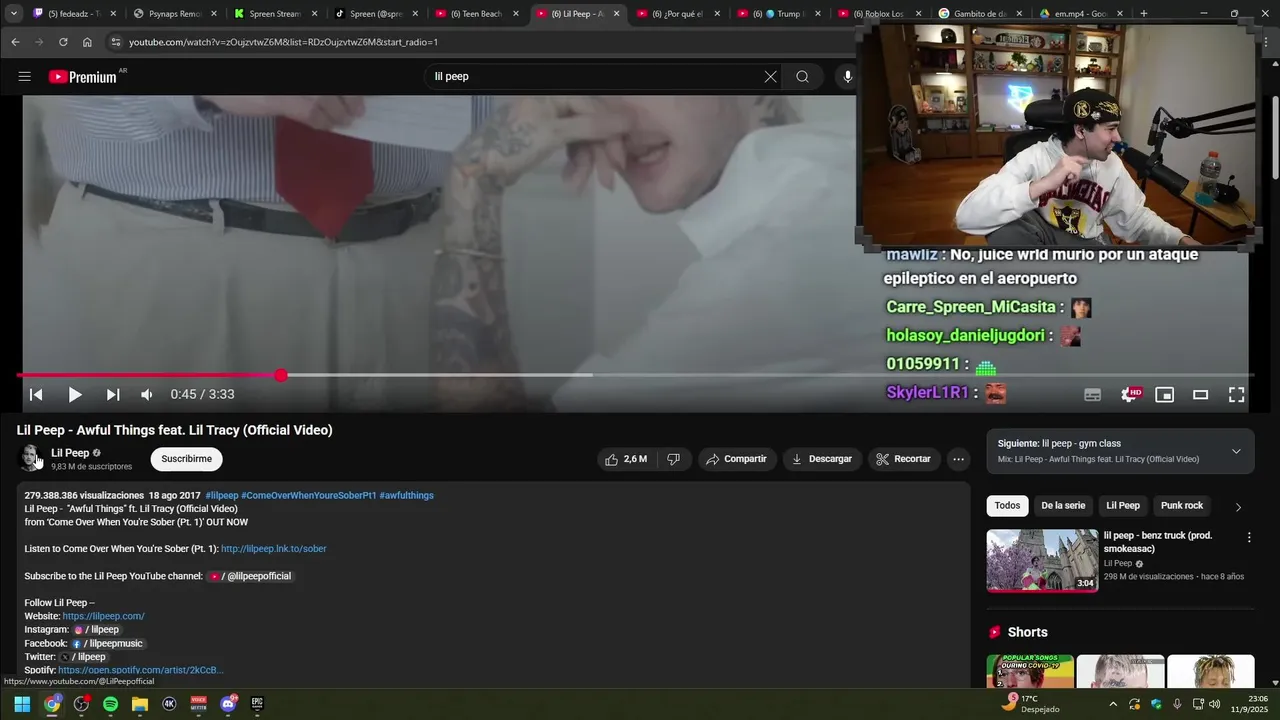The height and width of the screenshot is (720, 1280).
Task: Clear the 'lil peep' search text
Action: 770,77
